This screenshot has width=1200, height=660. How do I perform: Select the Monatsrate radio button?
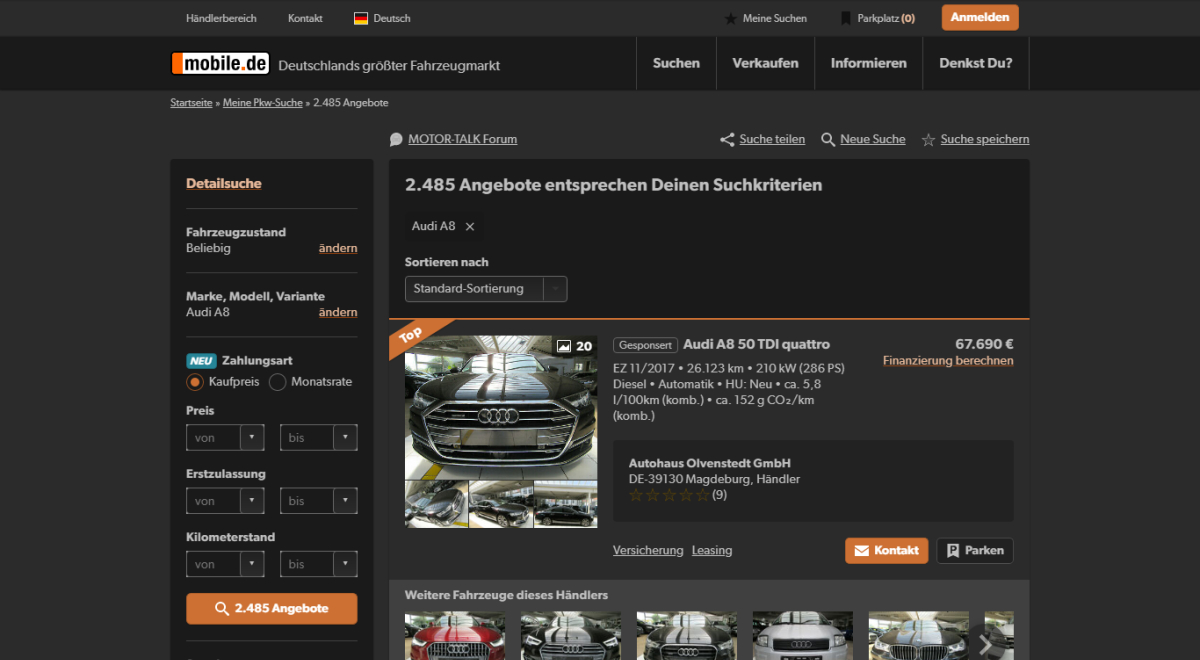(x=277, y=382)
